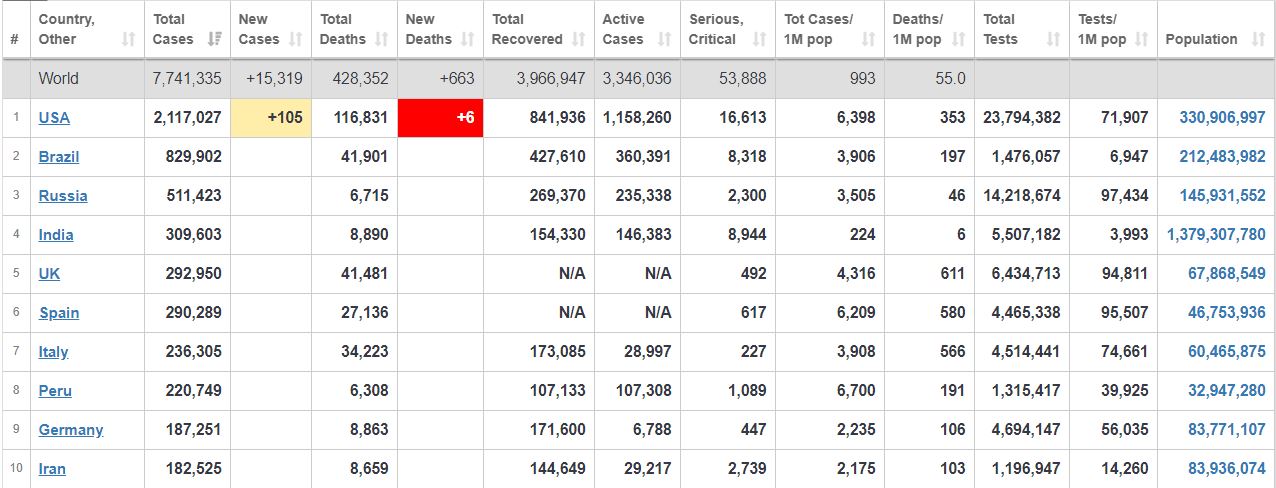Select World new cases value +15,319
Image resolution: width=1276 pixels, height=488 pixels.
click(273, 78)
